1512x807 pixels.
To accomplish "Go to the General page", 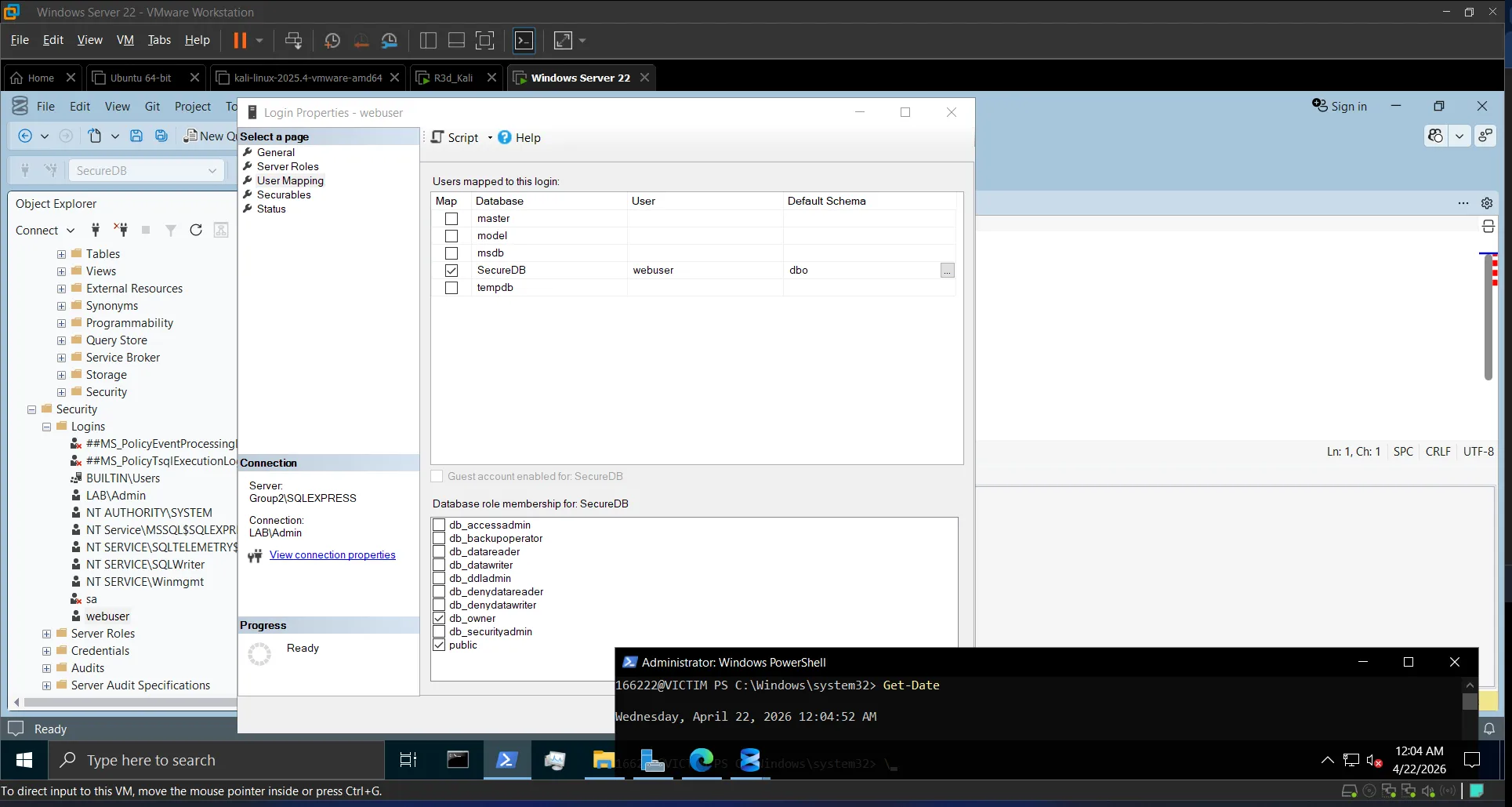I will click(276, 152).
